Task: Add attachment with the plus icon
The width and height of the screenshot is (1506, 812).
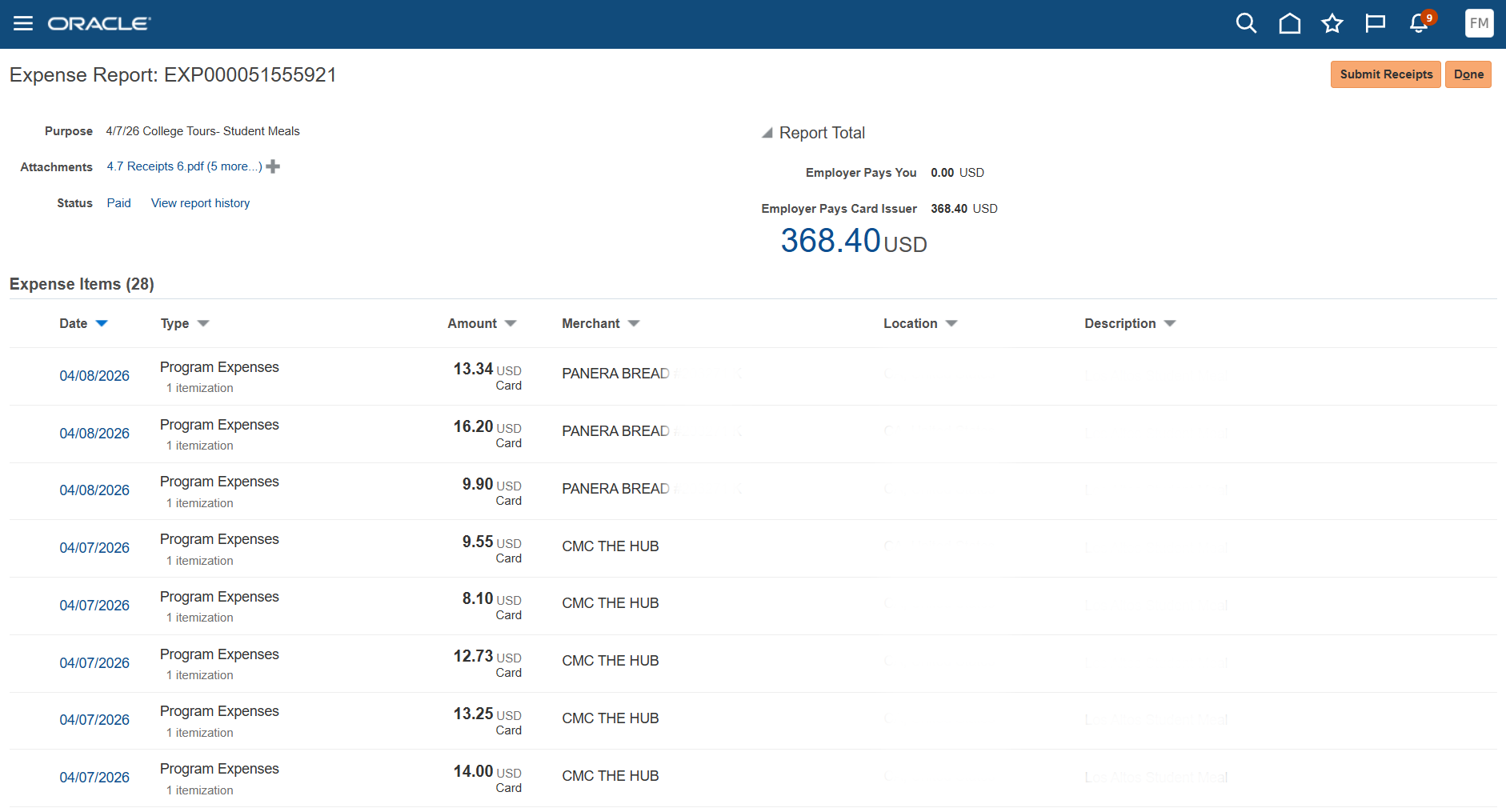Action: tap(273, 166)
